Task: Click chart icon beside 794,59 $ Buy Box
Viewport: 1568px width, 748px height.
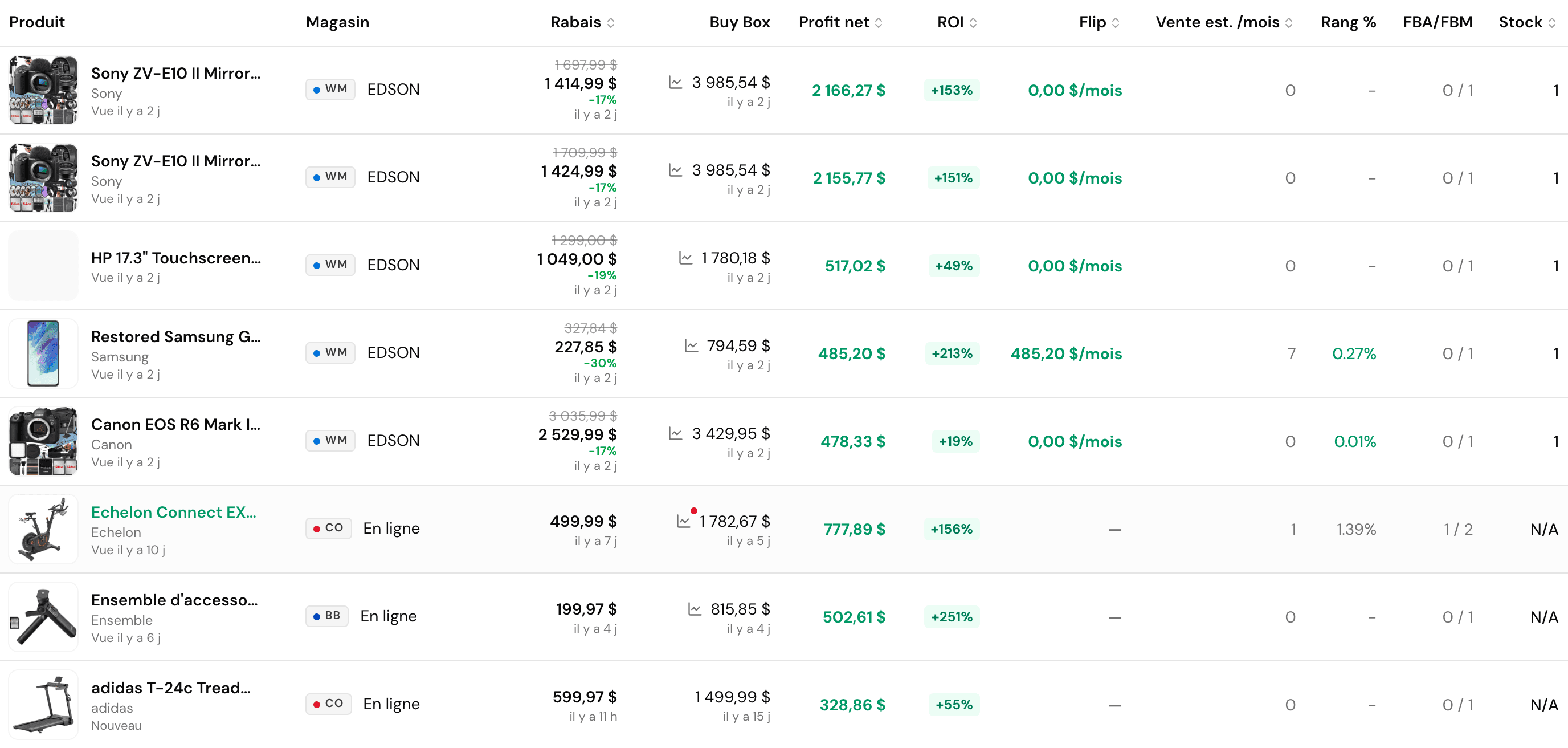Action: click(691, 345)
